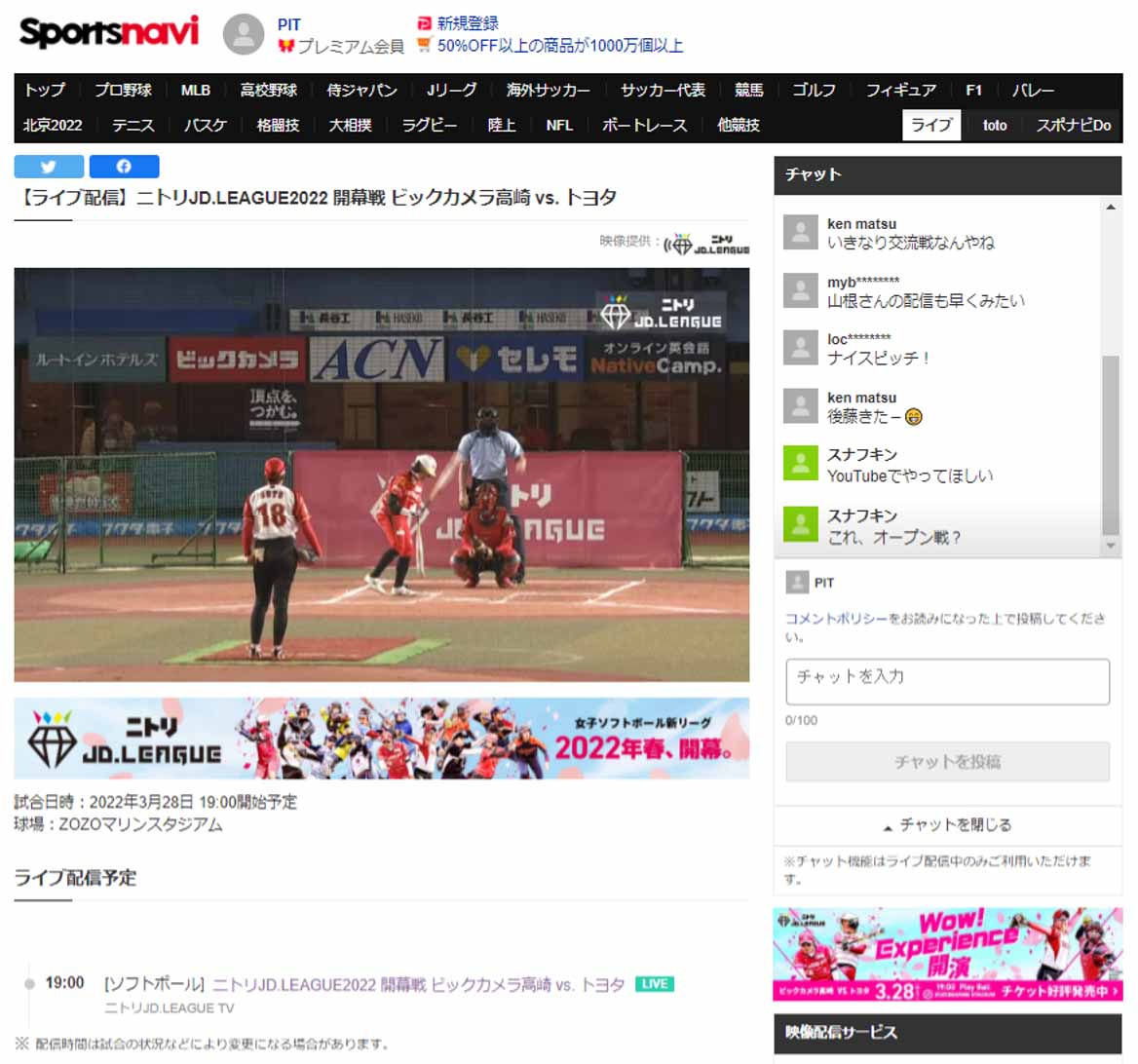
Task: Click the loc******** chat avatar
Action: pyautogui.click(x=801, y=348)
